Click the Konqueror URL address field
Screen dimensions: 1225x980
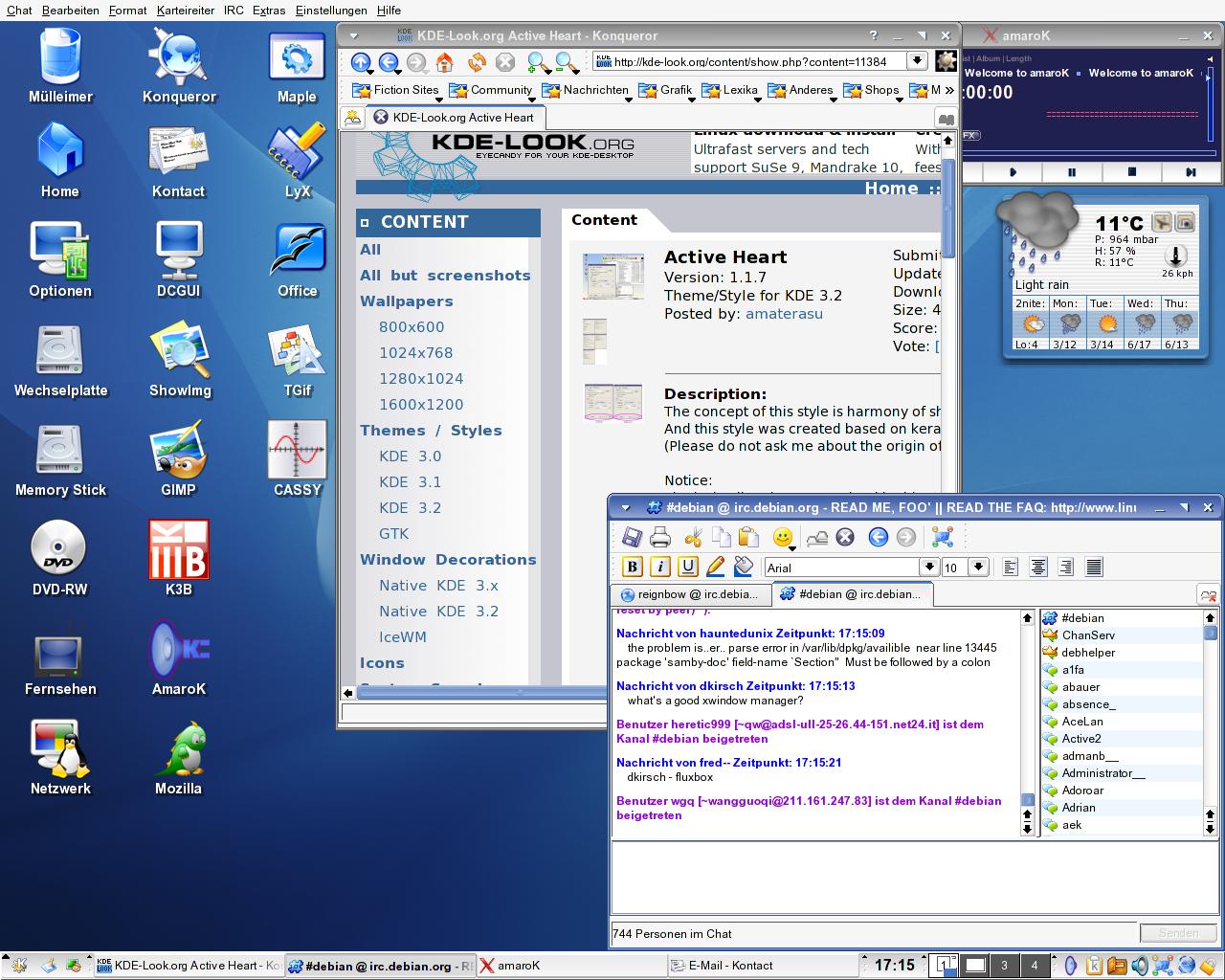point(749,61)
